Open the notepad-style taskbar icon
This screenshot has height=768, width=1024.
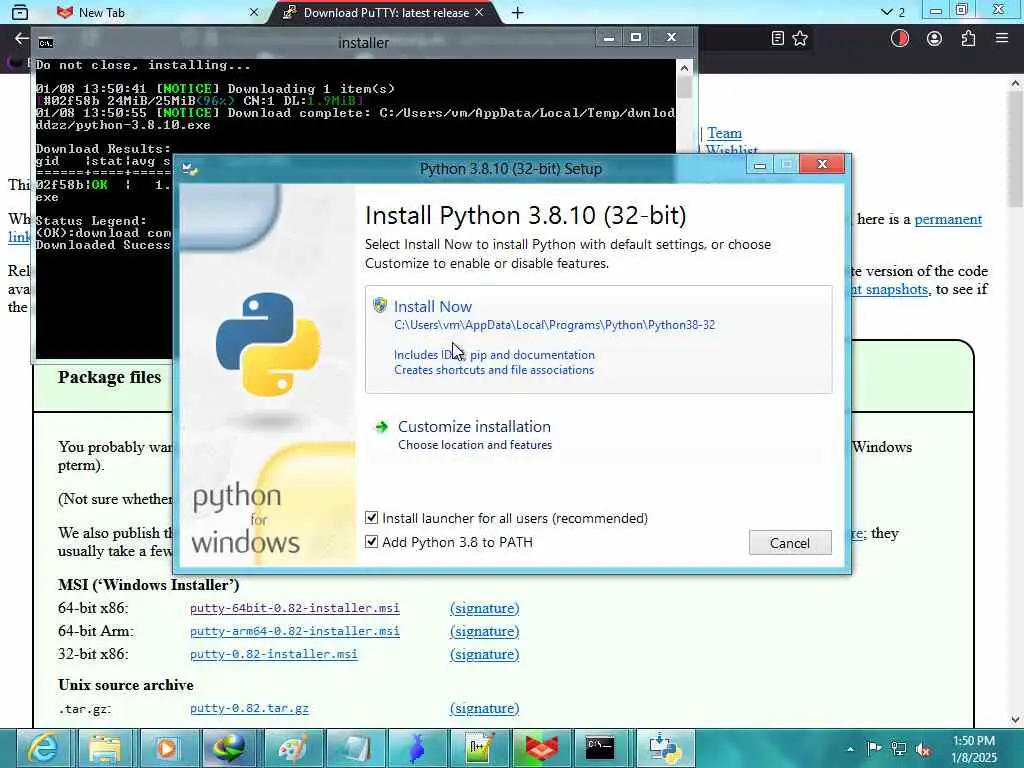click(355, 748)
